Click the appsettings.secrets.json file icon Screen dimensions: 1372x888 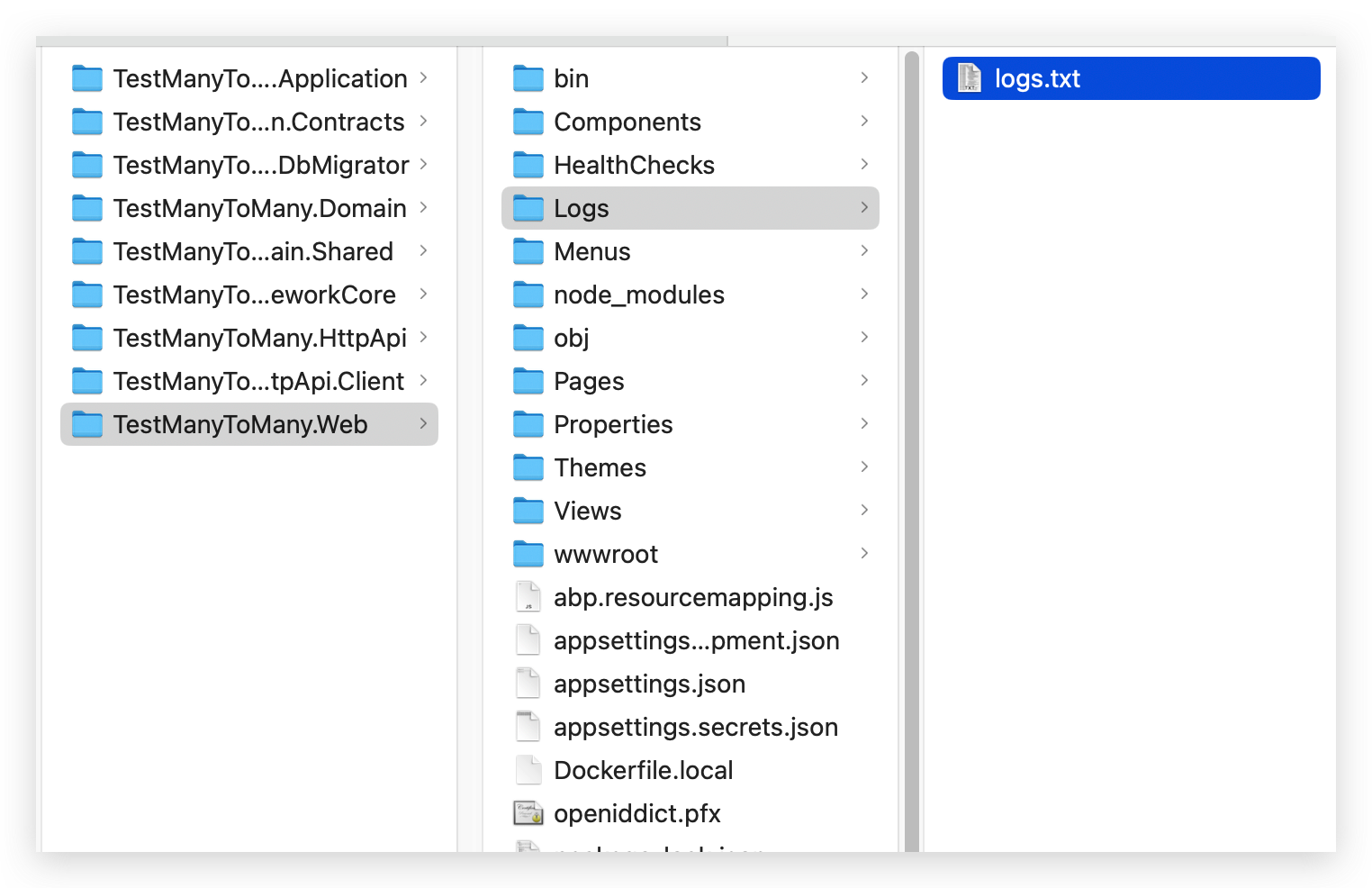point(528,727)
